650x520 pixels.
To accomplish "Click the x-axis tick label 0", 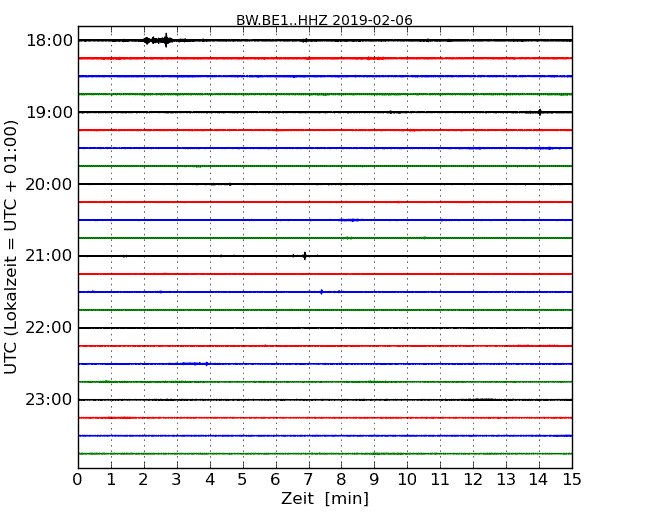I will click(x=78, y=480).
